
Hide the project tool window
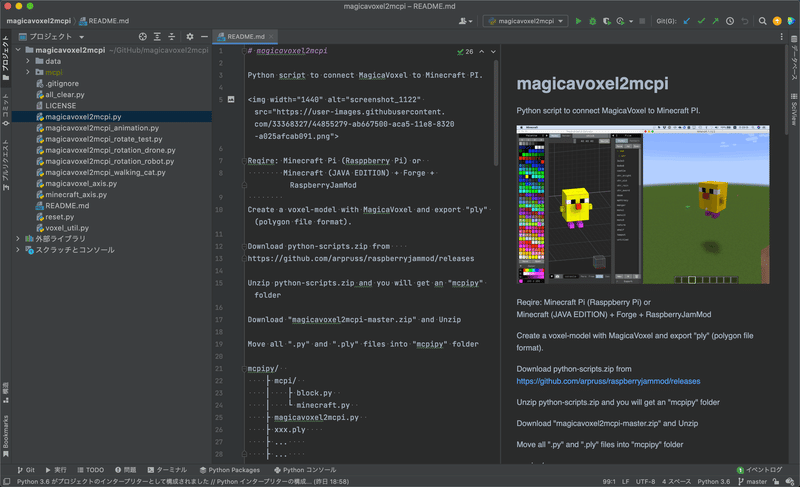coord(204,36)
